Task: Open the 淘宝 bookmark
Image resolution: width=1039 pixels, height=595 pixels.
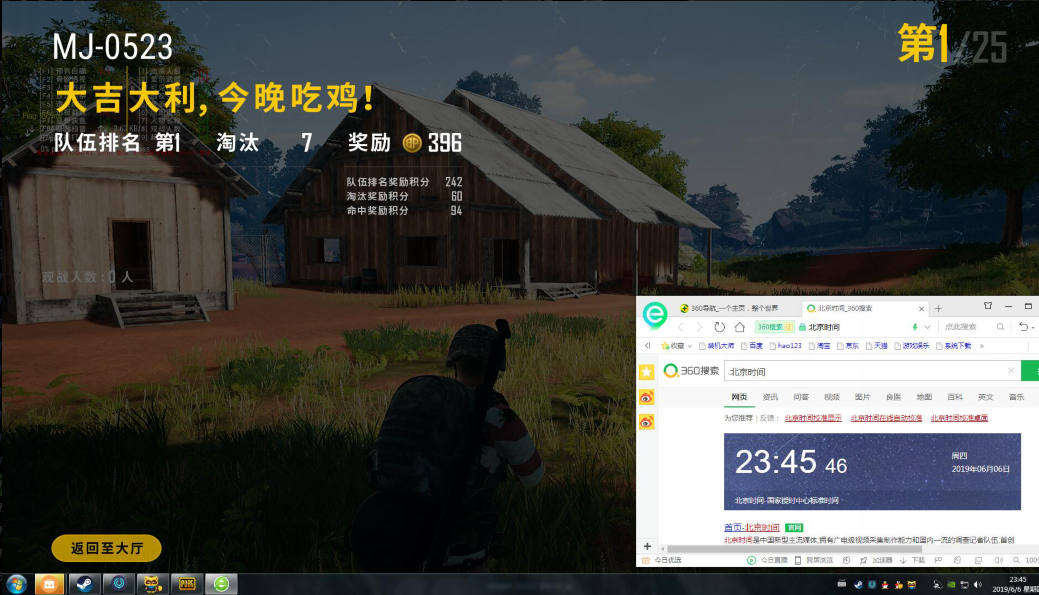Action: tap(819, 346)
